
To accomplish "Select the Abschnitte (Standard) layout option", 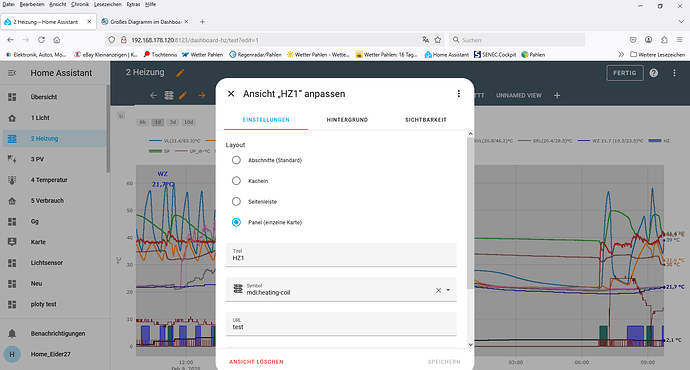I will 236,160.
